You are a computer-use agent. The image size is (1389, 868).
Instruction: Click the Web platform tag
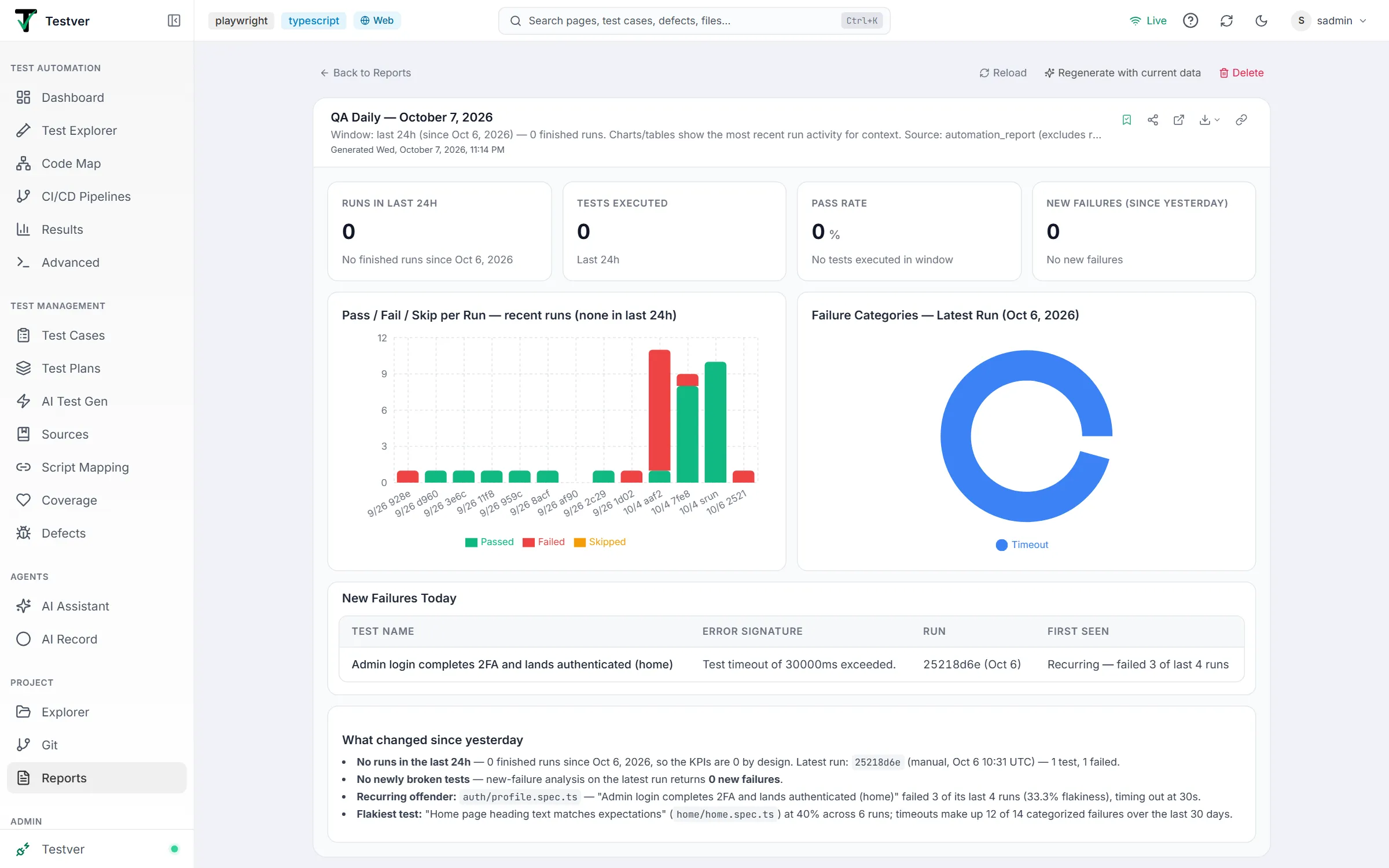(377, 21)
